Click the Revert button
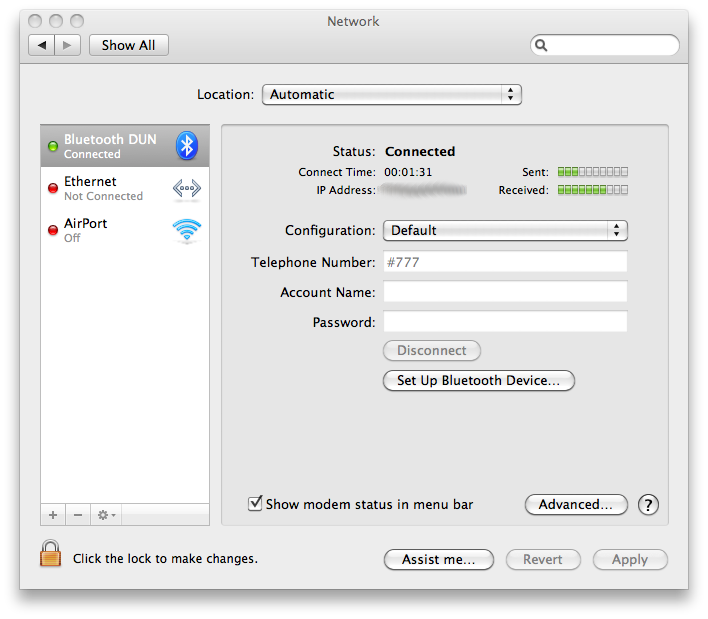 (x=543, y=559)
